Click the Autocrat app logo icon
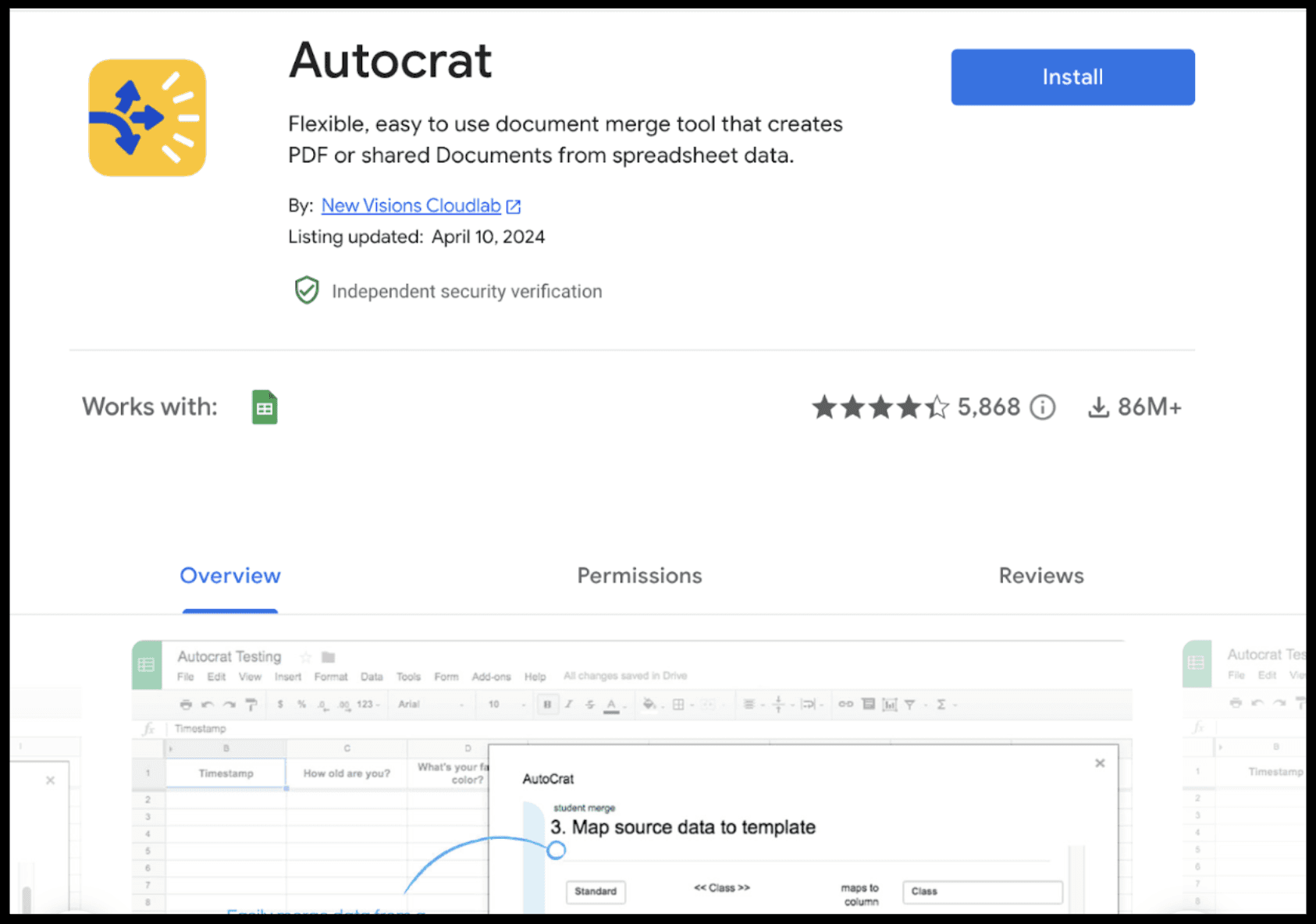The image size is (1316, 924). tap(148, 118)
